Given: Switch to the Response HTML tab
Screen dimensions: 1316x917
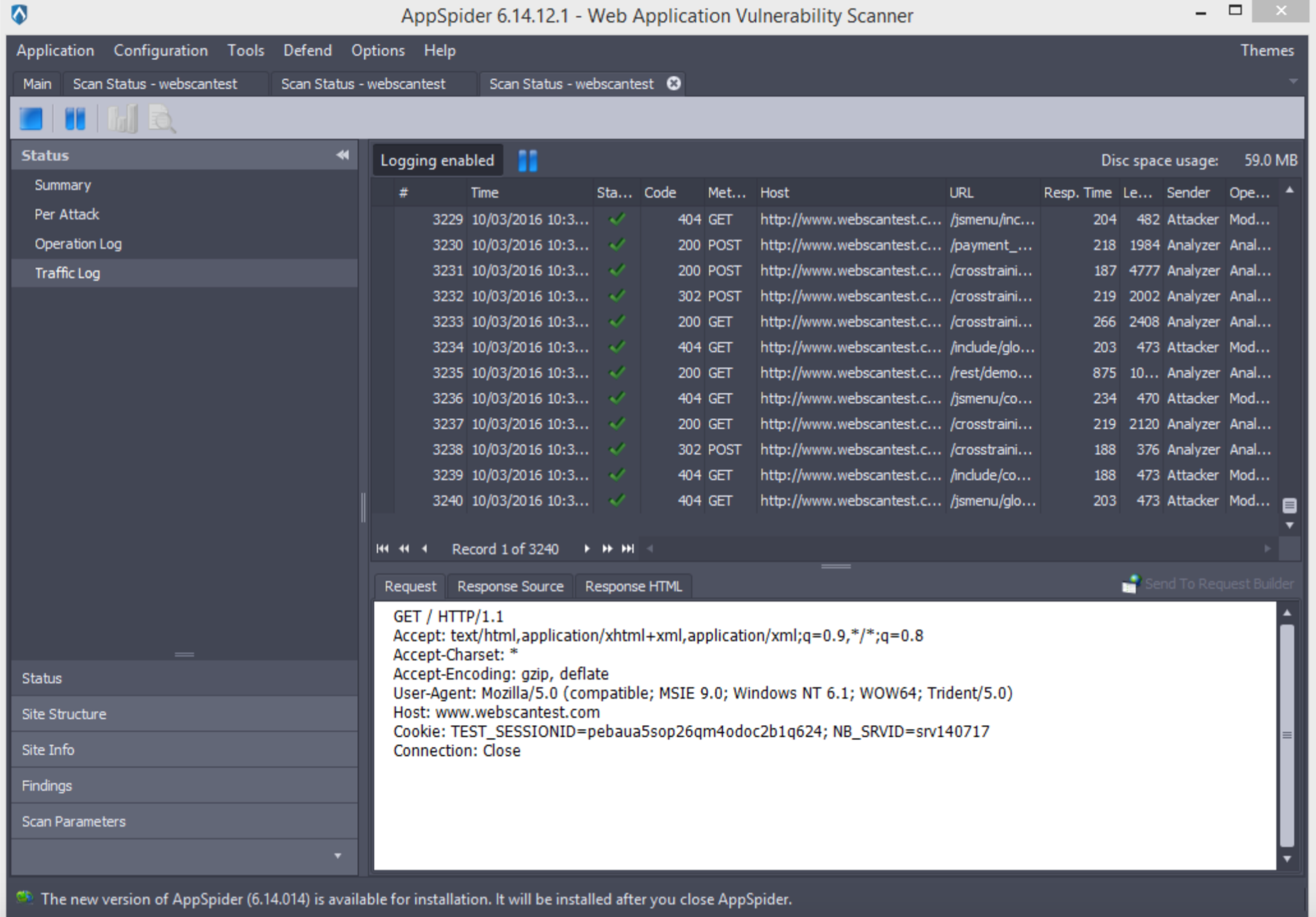Looking at the screenshot, I should [634, 587].
